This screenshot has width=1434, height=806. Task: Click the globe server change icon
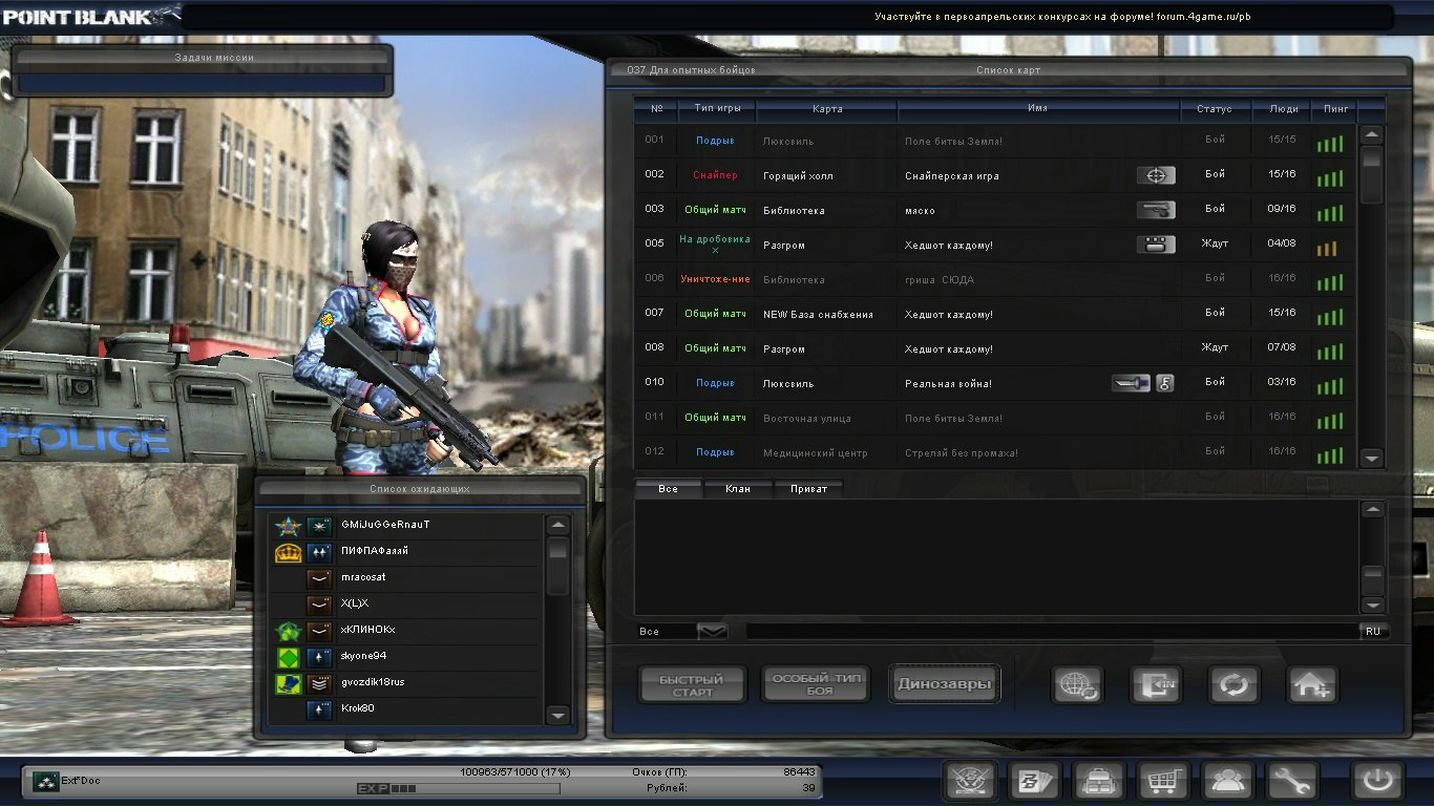(x=1077, y=685)
